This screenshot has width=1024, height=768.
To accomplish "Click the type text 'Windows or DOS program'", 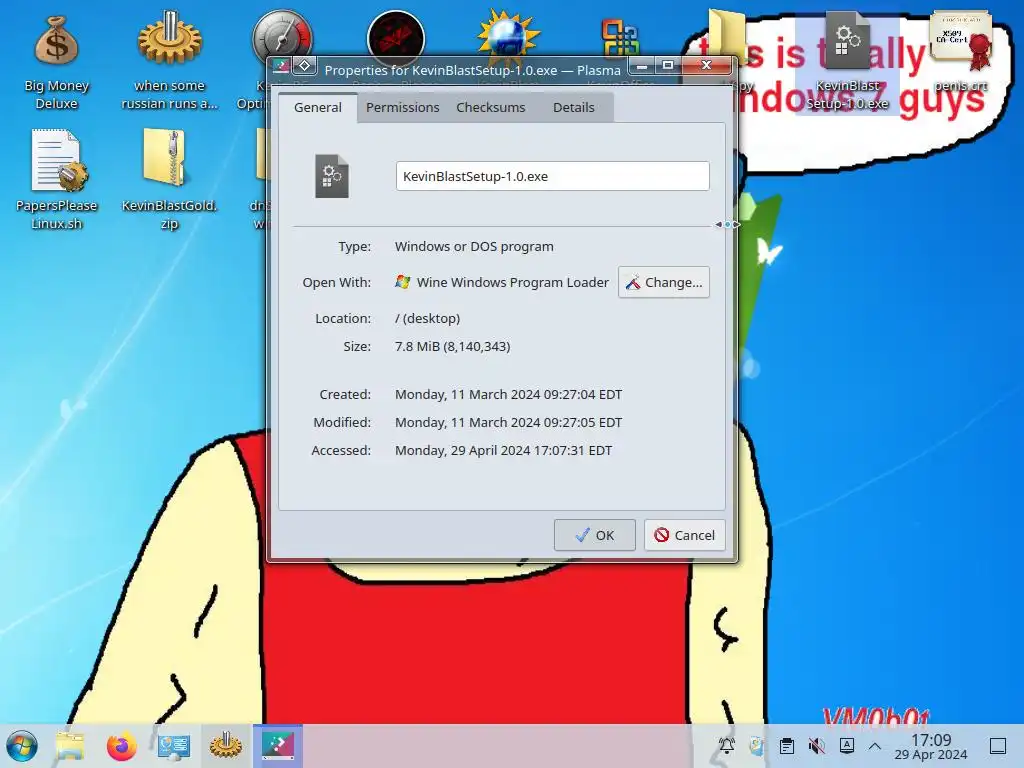I will pyautogui.click(x=473, y=247).
